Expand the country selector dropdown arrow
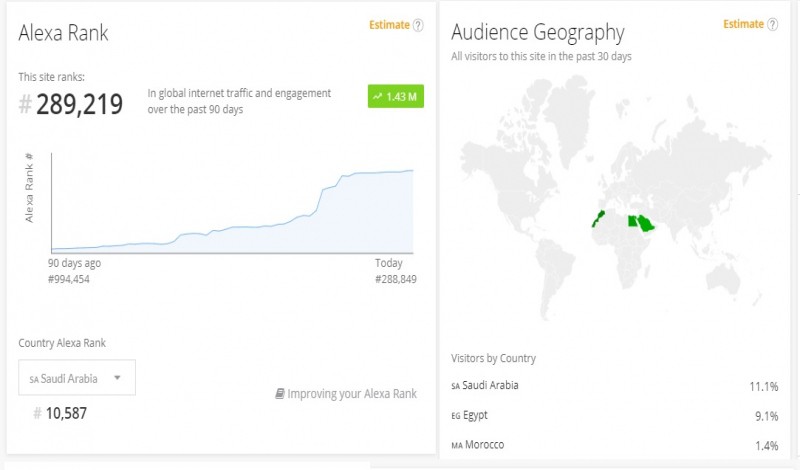 pos(117,378)
